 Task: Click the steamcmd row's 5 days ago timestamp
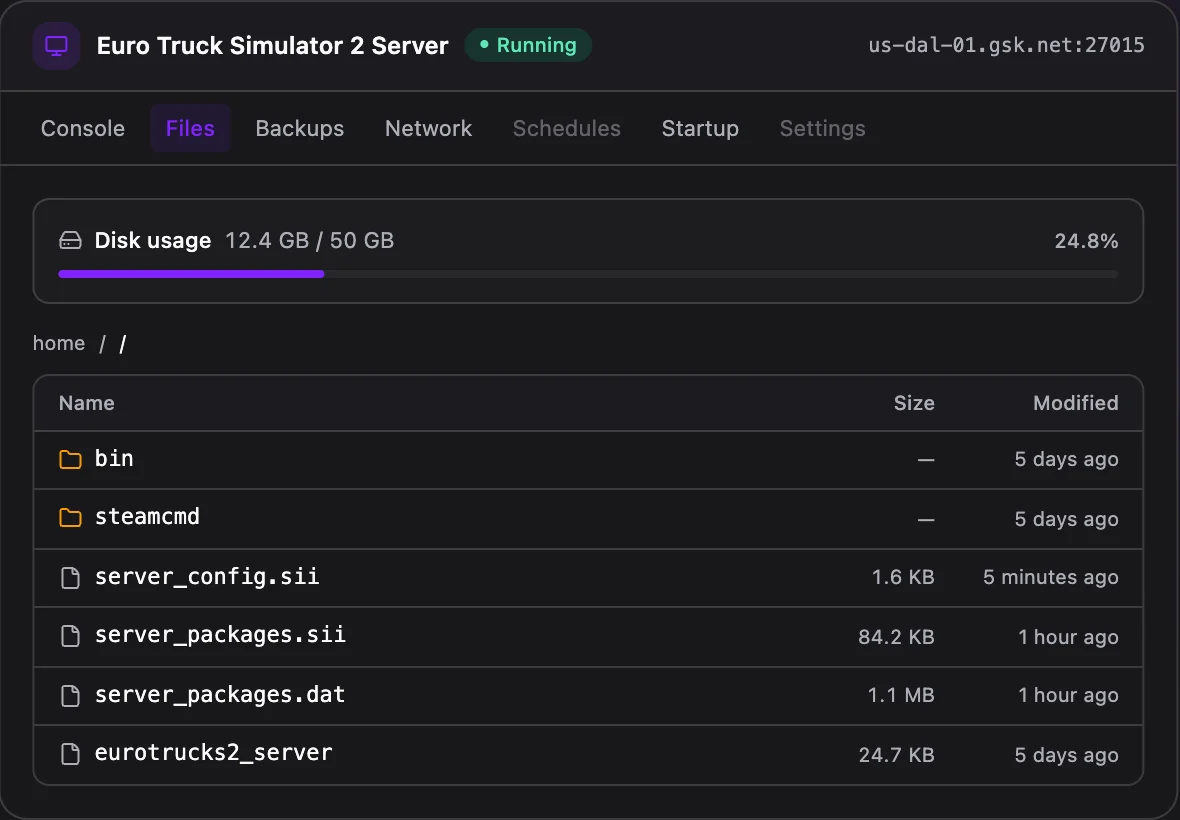coord(1066,519)
